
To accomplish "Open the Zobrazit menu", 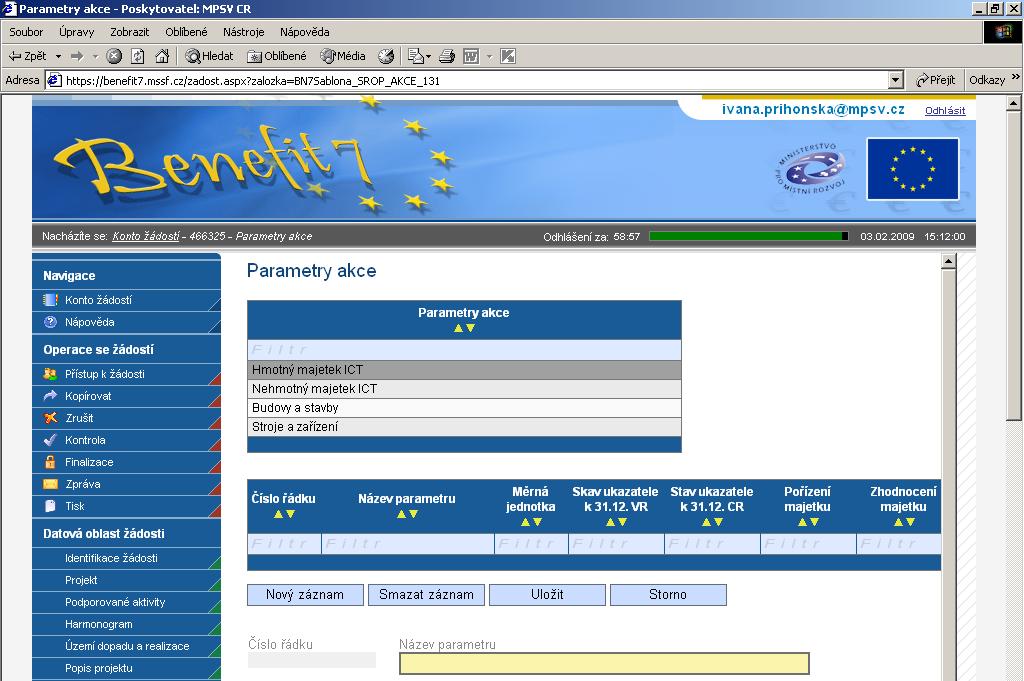I will (x=129, y=32).
